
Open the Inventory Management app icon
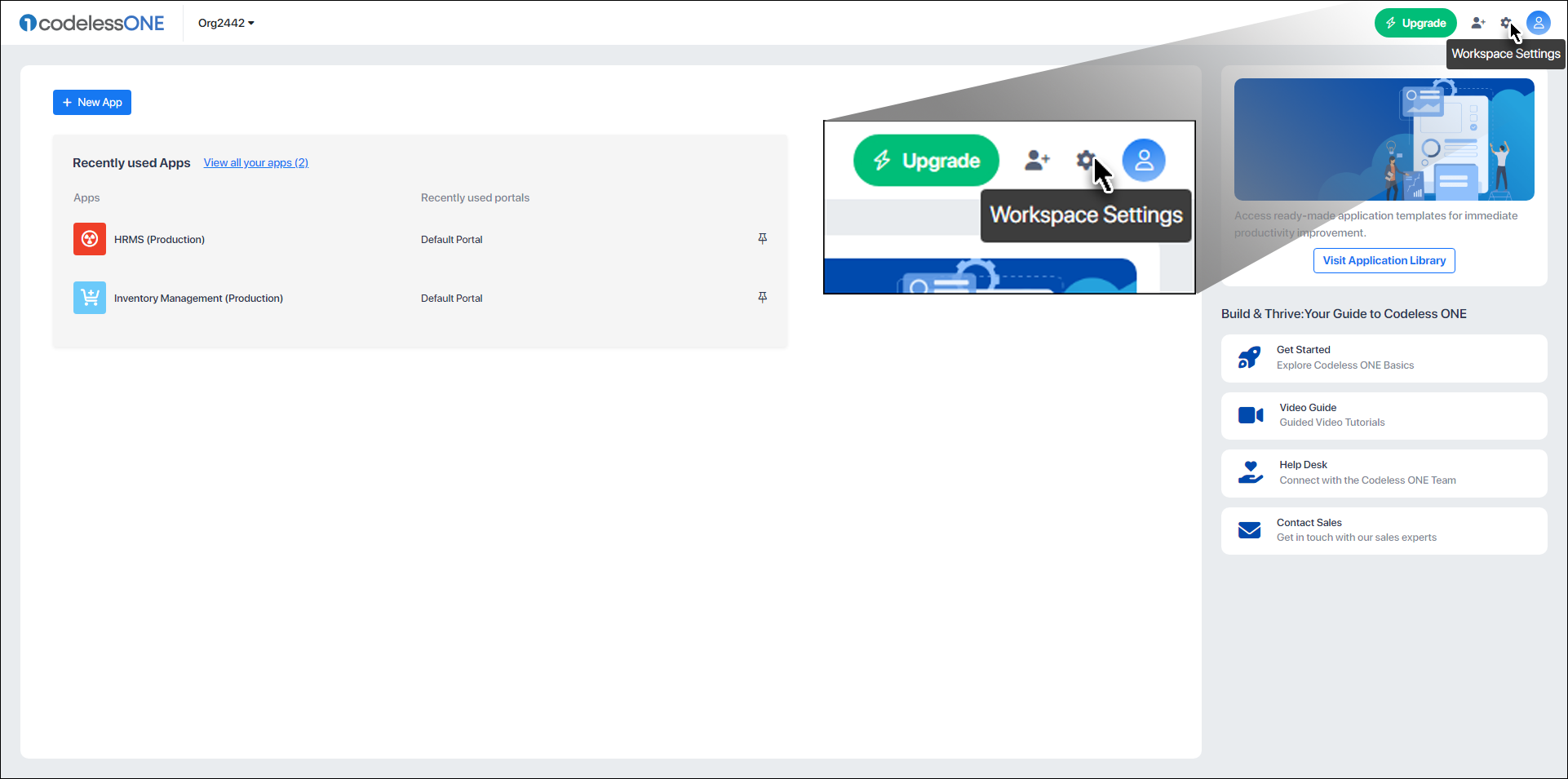[x=90, y=298]
